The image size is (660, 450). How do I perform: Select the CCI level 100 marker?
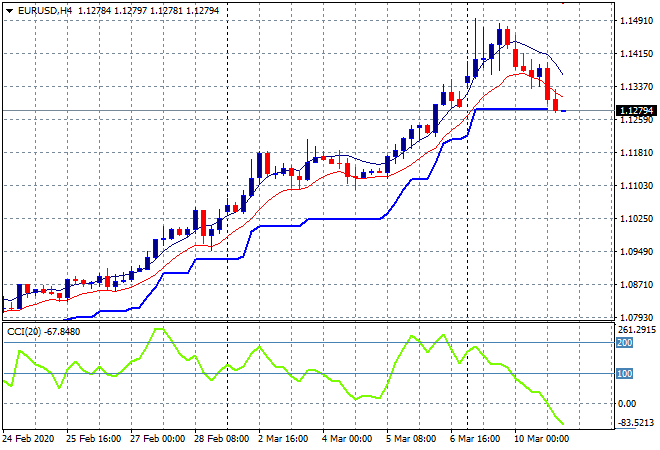pos(625,374)
